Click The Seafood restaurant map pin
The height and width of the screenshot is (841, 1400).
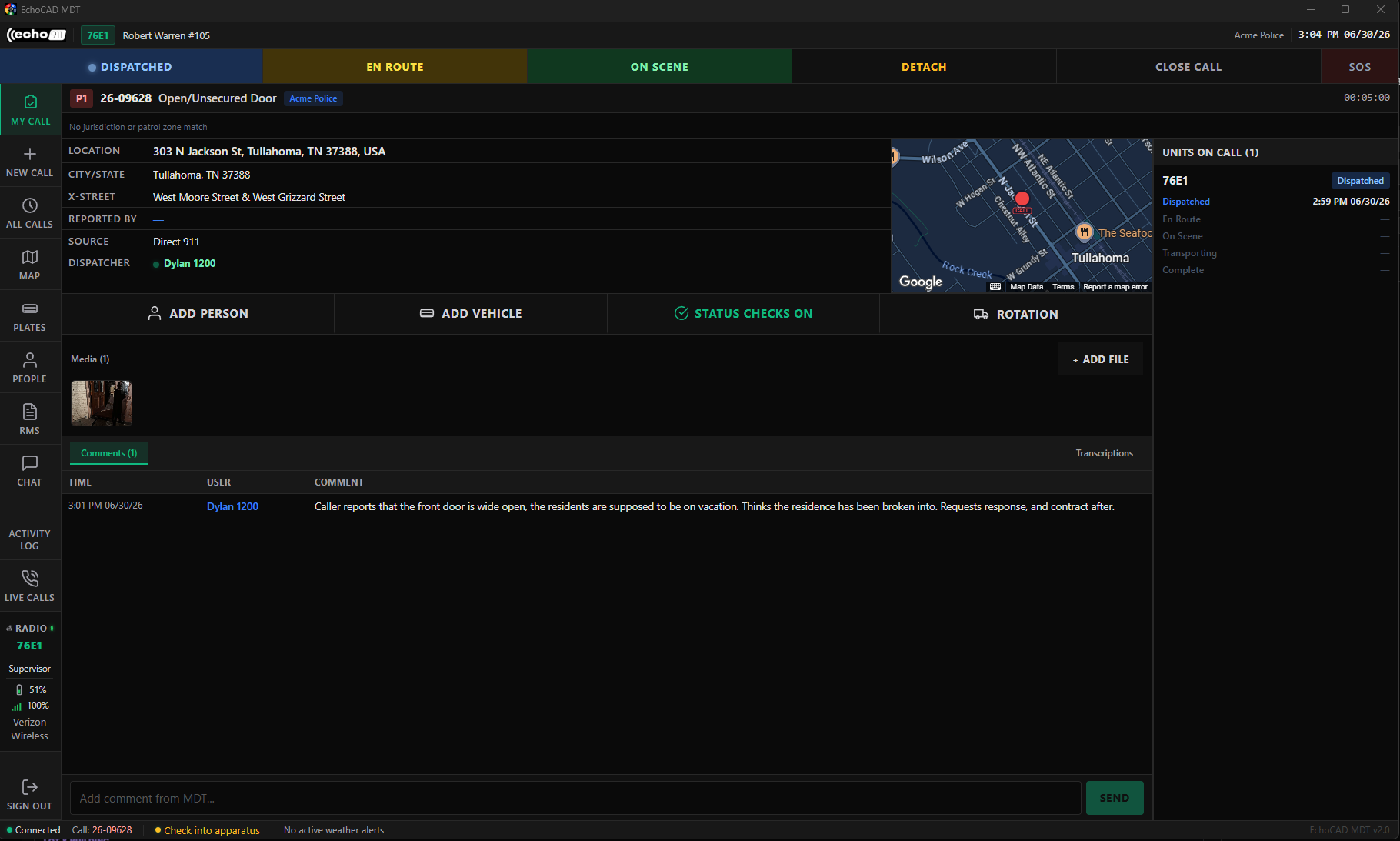(1084, 232)
